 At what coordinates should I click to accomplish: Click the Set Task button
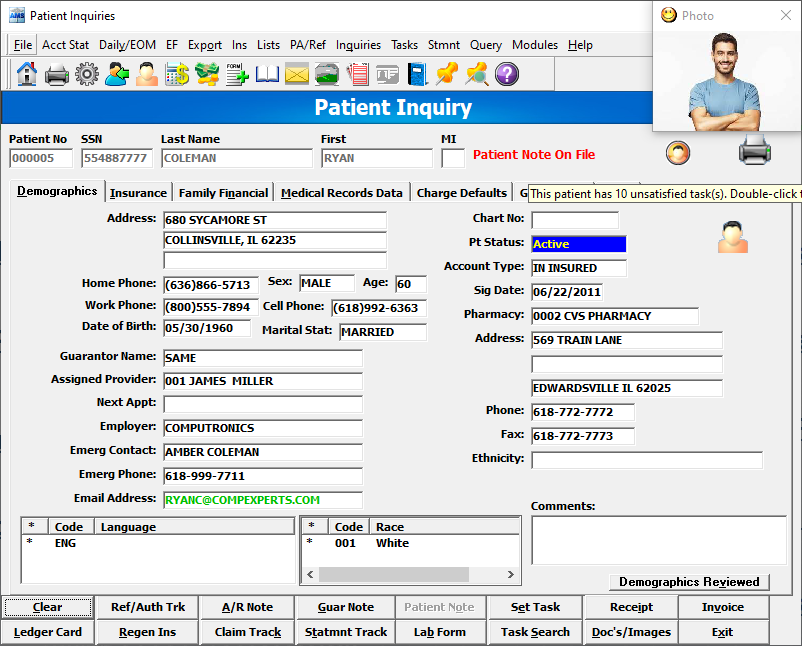(536, 607)
